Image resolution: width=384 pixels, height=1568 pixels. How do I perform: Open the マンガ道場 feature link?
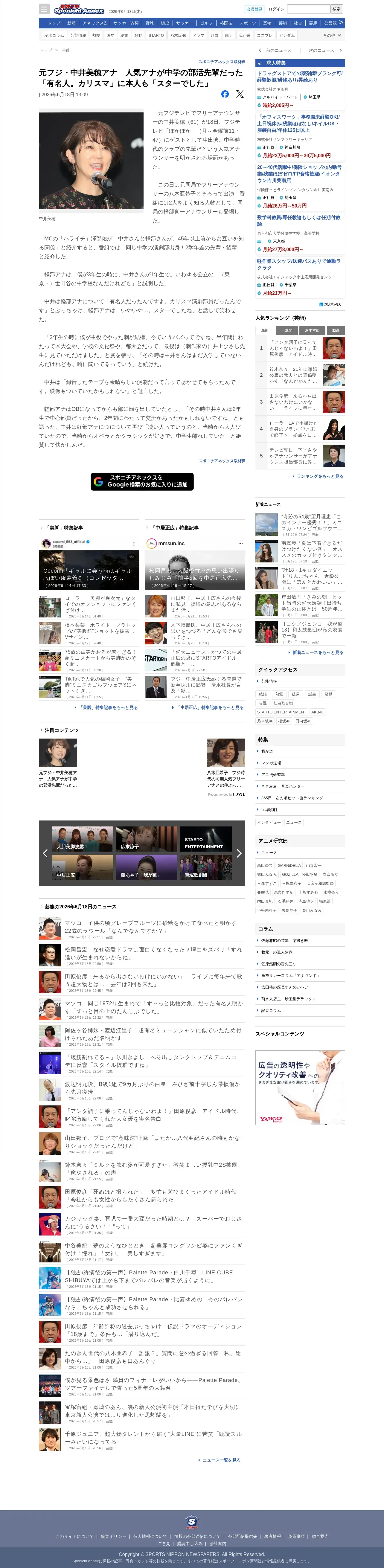click(271, 763)
